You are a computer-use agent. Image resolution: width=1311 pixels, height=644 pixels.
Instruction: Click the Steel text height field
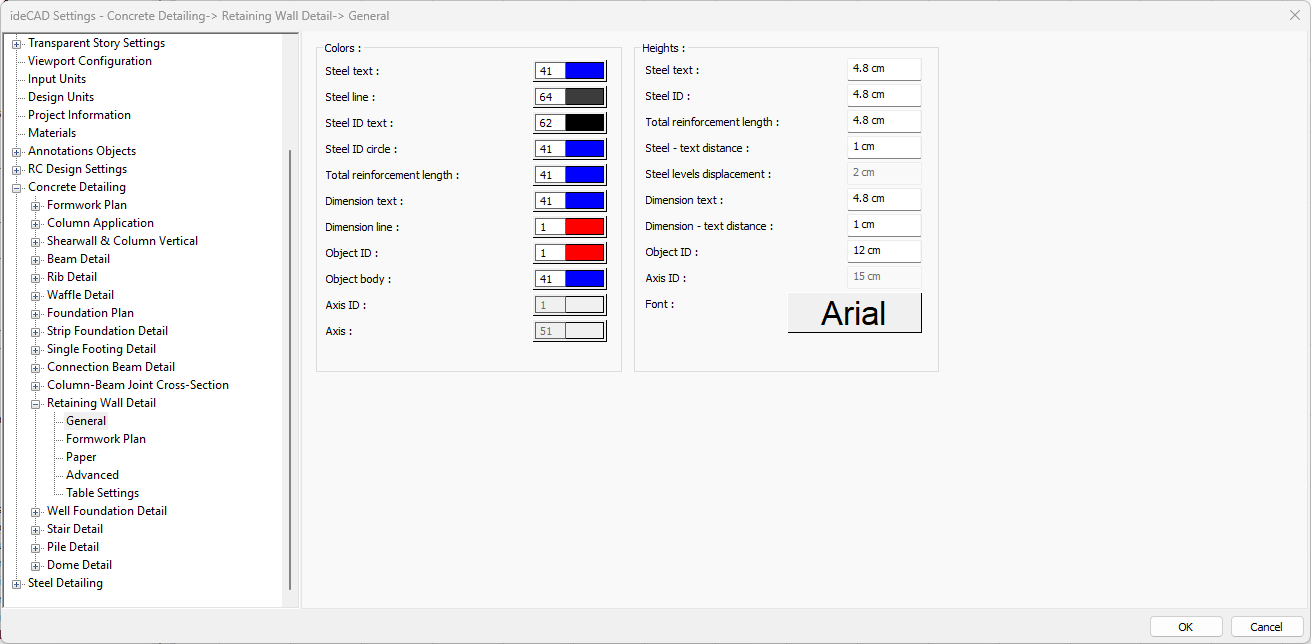point(883,69)
